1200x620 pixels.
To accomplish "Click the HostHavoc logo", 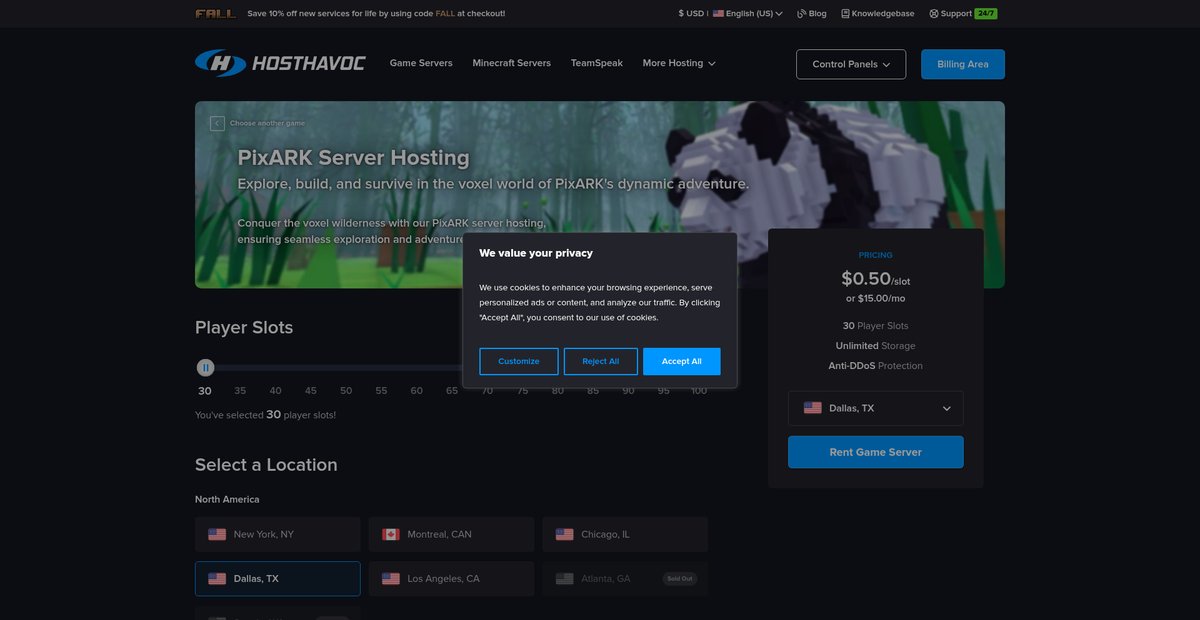I will click(280, 63).
